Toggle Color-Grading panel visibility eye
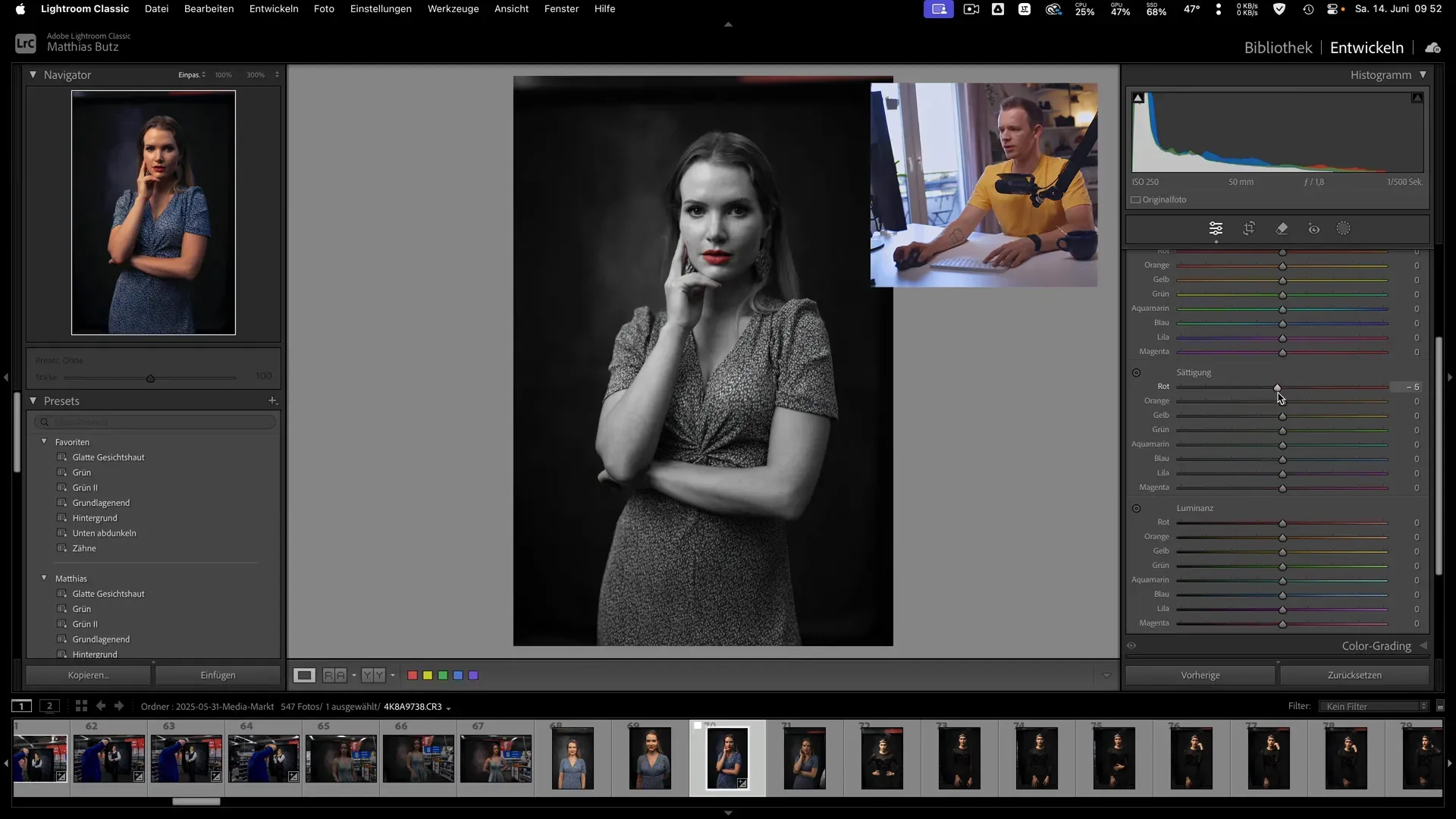 coord(1131,646)
